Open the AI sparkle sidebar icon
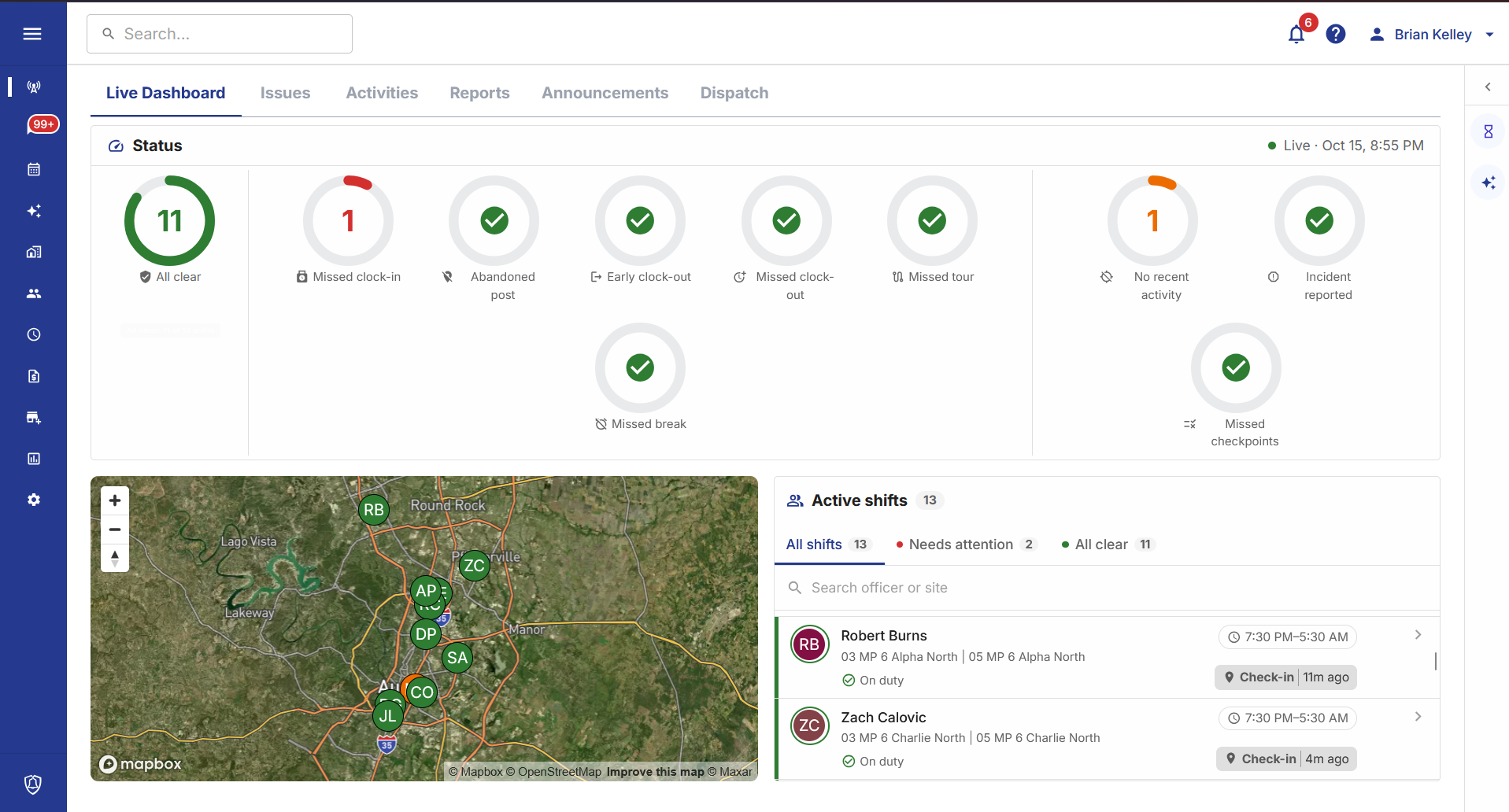Viewport: 1509px width, 812px height. 34,211
